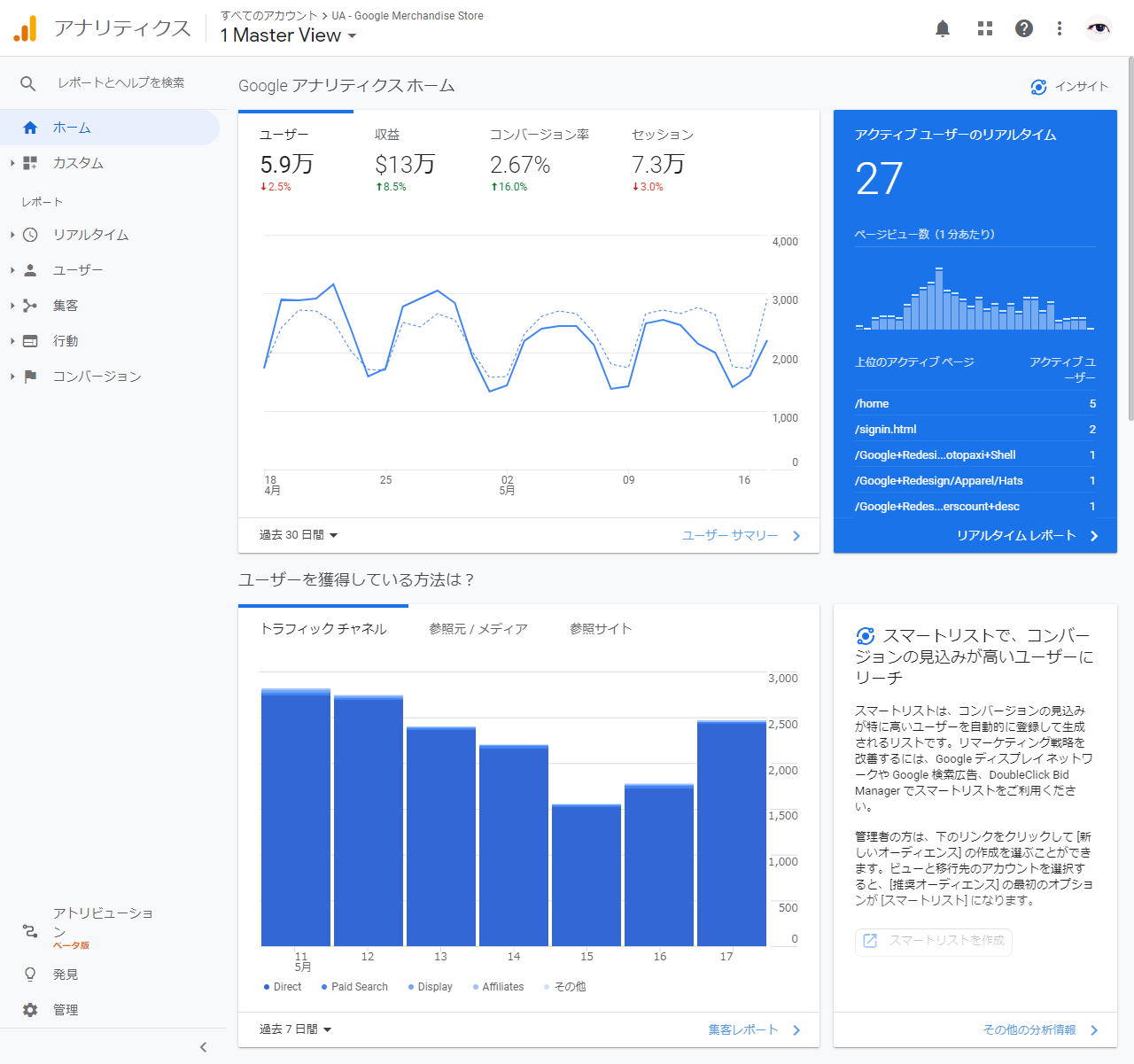Collapse the left sidebar with chevron
The width and height of the screenshot is (1134, 1064).
click(x=203, y=1047)
